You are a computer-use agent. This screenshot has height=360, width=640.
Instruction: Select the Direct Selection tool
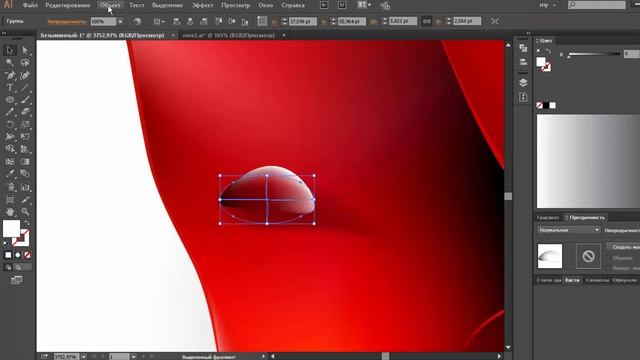click(25, 50)
